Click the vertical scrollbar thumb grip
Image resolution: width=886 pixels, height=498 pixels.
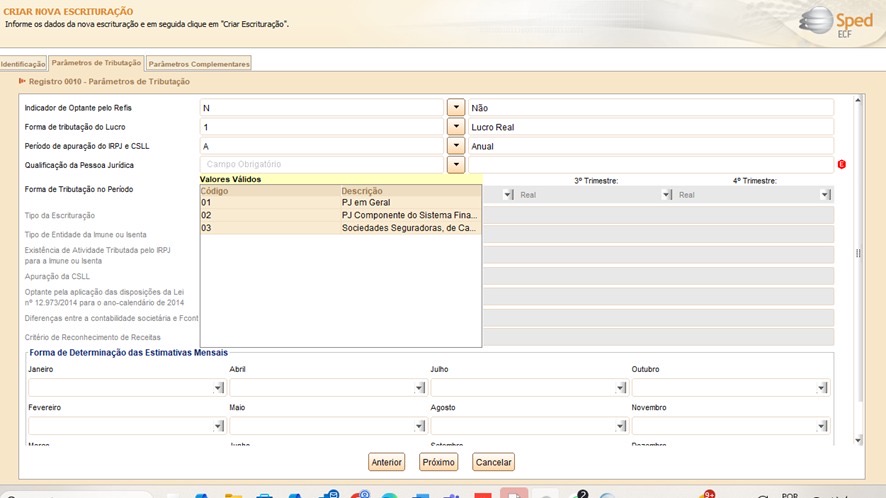pos(858,253)
